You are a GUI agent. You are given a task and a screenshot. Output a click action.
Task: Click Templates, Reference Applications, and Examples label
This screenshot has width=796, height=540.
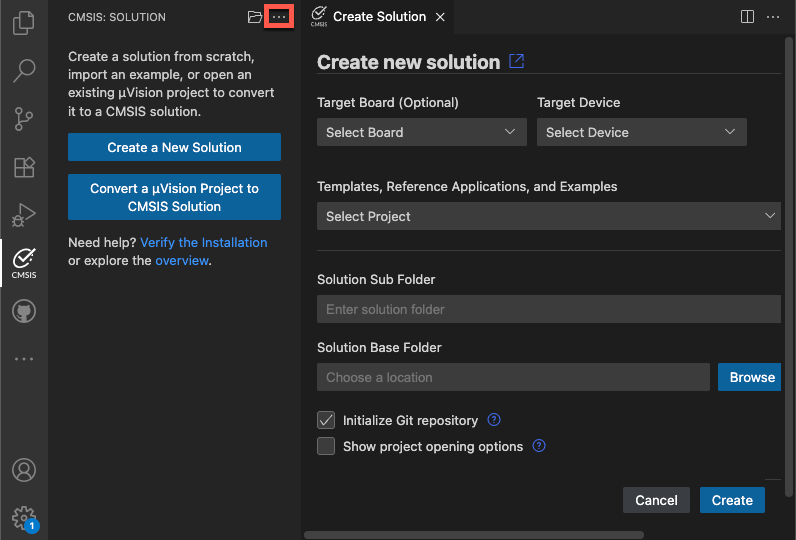(x=467, y=187)
